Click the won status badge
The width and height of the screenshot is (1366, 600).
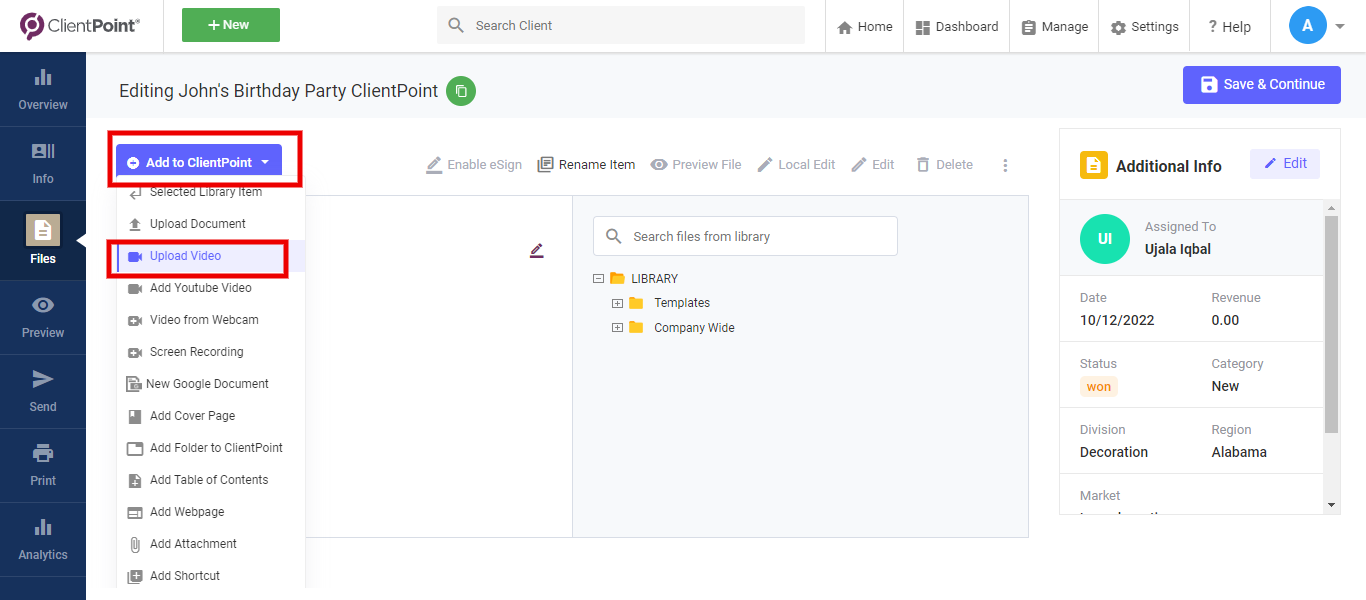pyautogui.click(x=1099, y=387)
